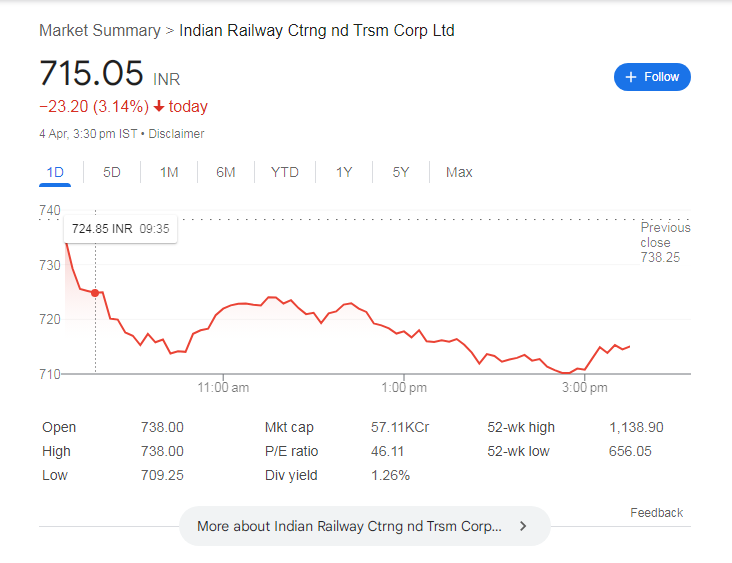Screen dimensions: 732x563
Task: Switch to the 1M chart tab
Action: [169, 172]
